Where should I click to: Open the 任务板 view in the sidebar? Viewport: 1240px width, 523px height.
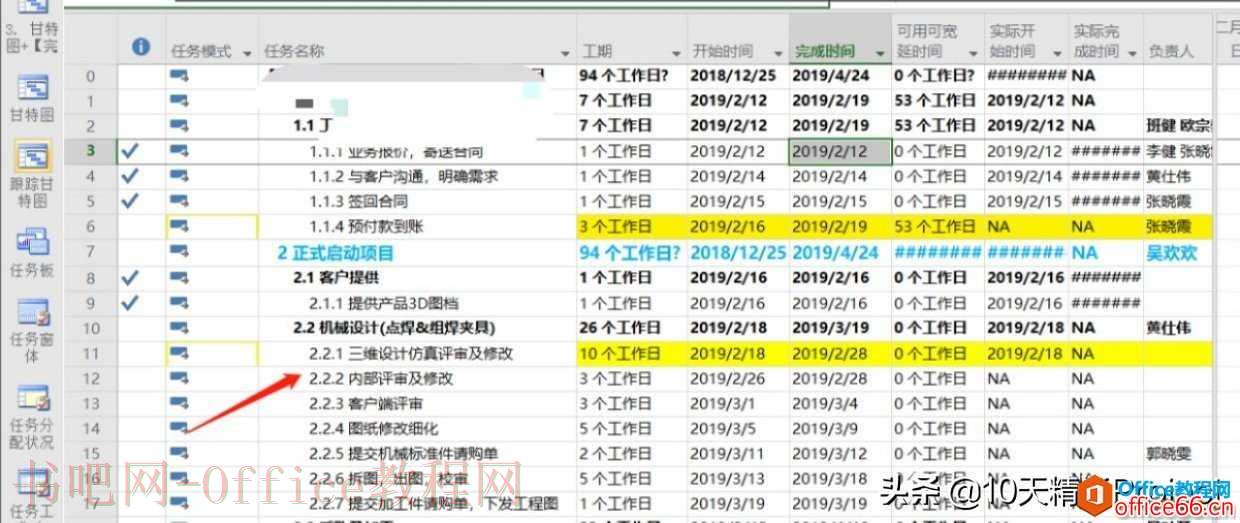[x=32, y=253]
